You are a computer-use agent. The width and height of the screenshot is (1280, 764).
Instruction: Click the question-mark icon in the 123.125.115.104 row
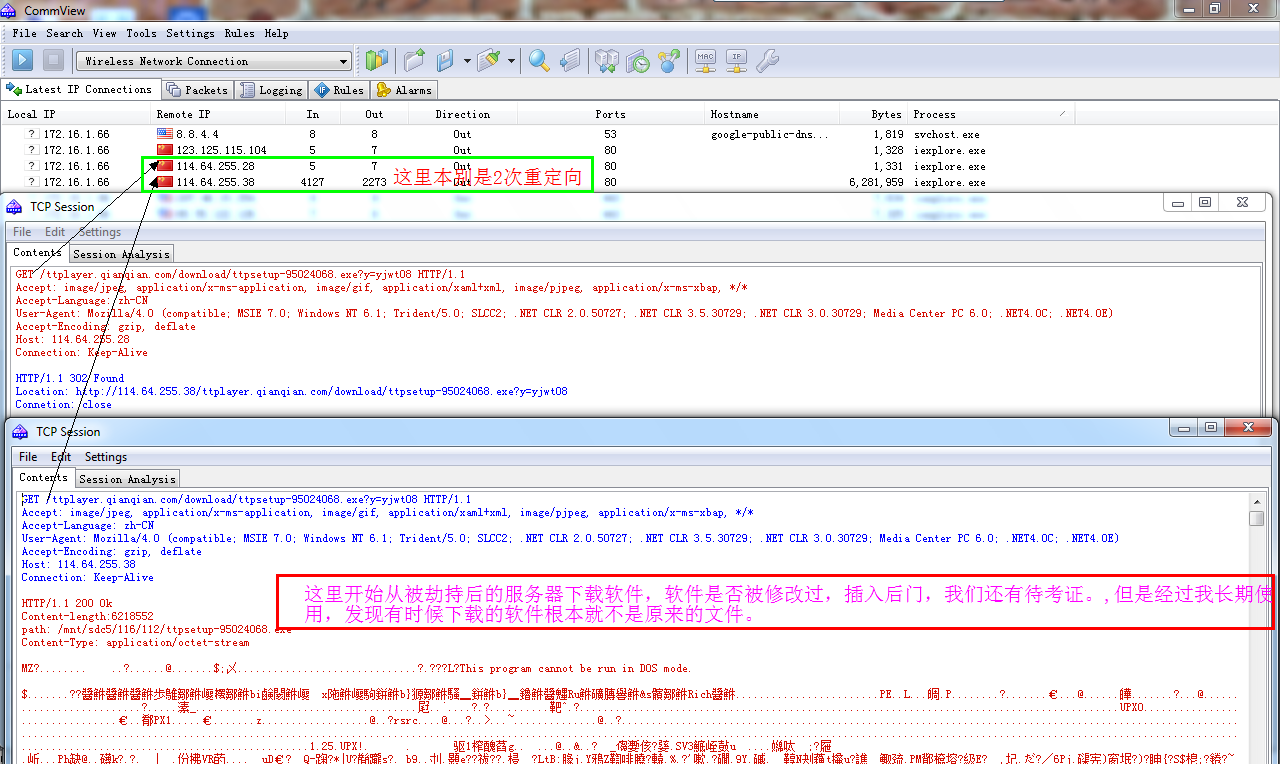(x=31, y=150)
